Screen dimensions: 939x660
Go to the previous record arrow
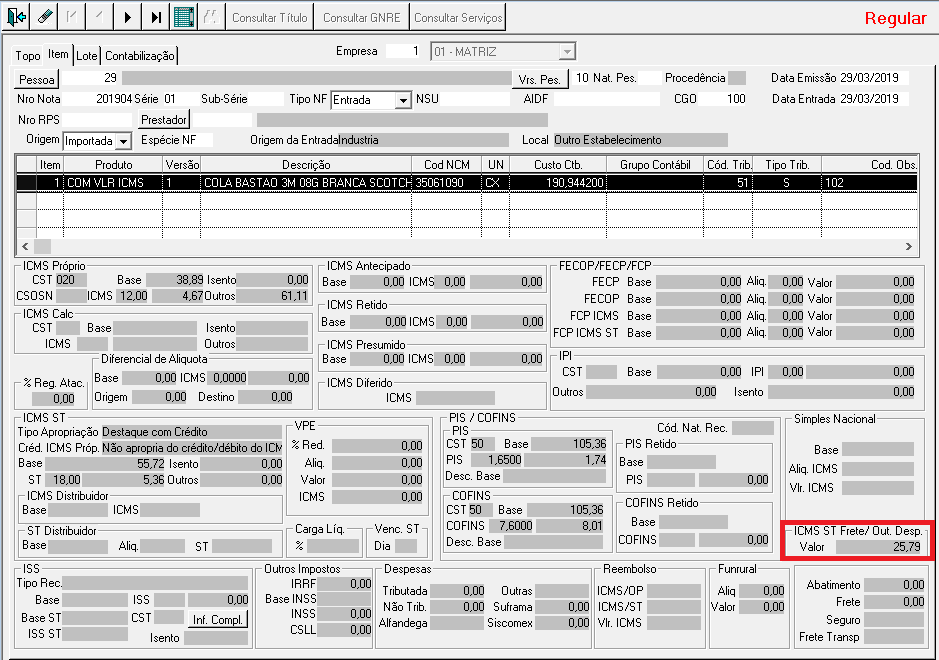coord(99,16)
